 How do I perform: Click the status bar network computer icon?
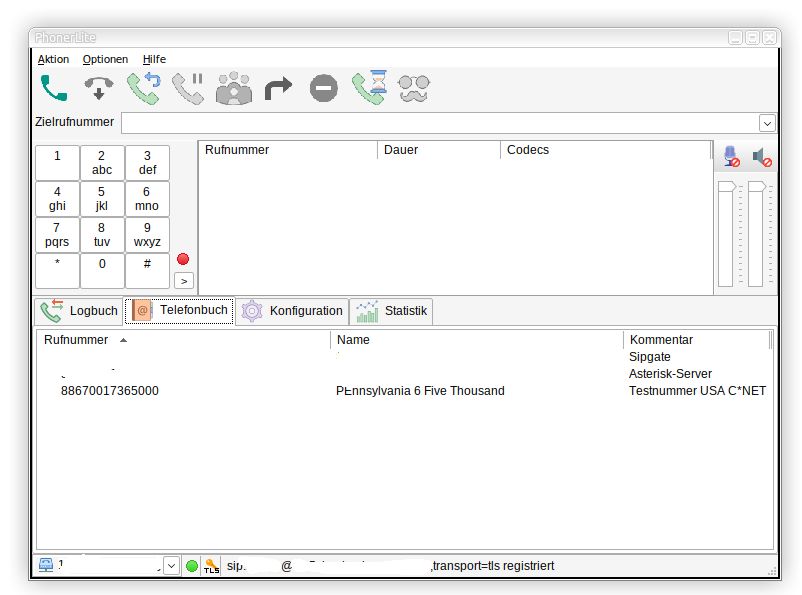click(x=46, y=565)
